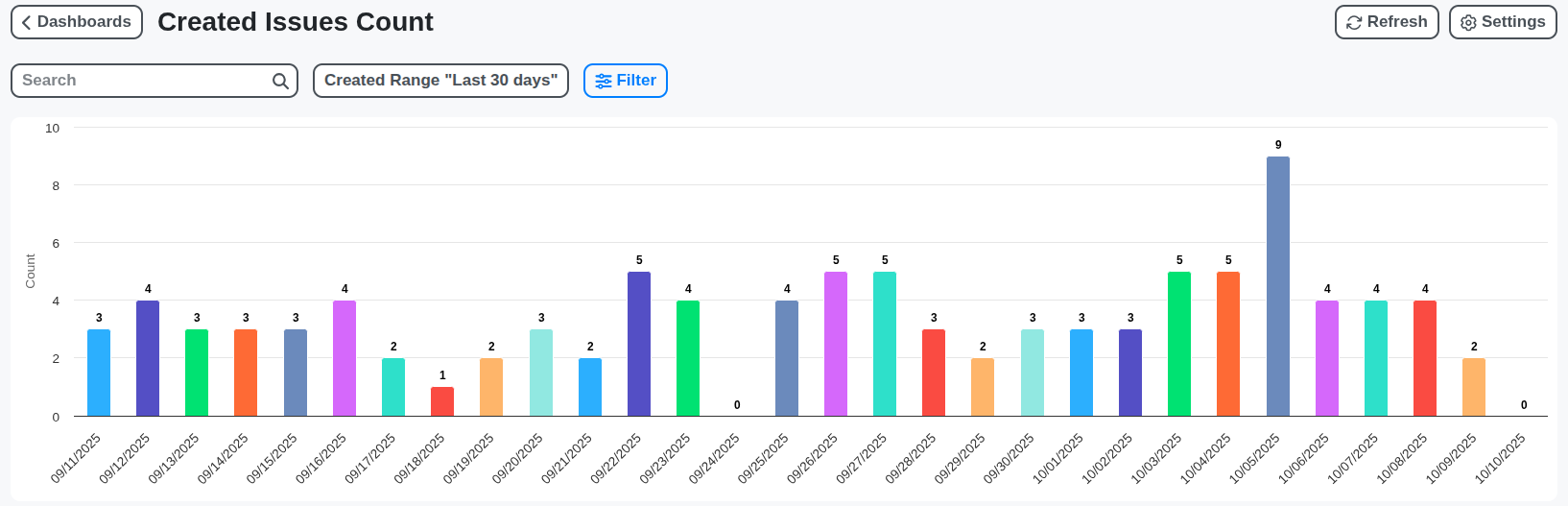Click the light teal 09/20/2025 bar
This screenshot has width=1568, height=506.
[541, 373]
